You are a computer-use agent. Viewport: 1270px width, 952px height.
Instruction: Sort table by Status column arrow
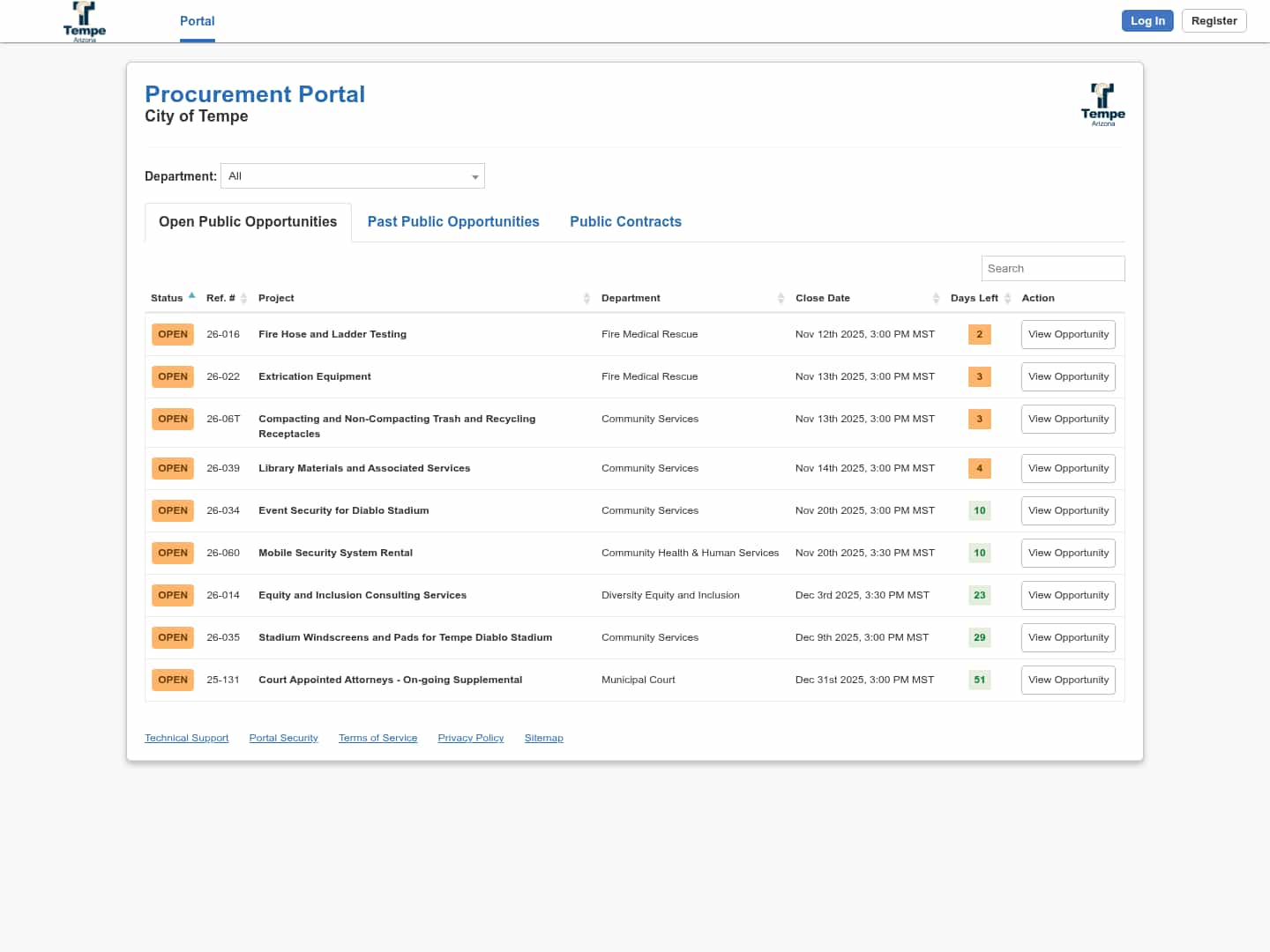(x=191, y=296)
